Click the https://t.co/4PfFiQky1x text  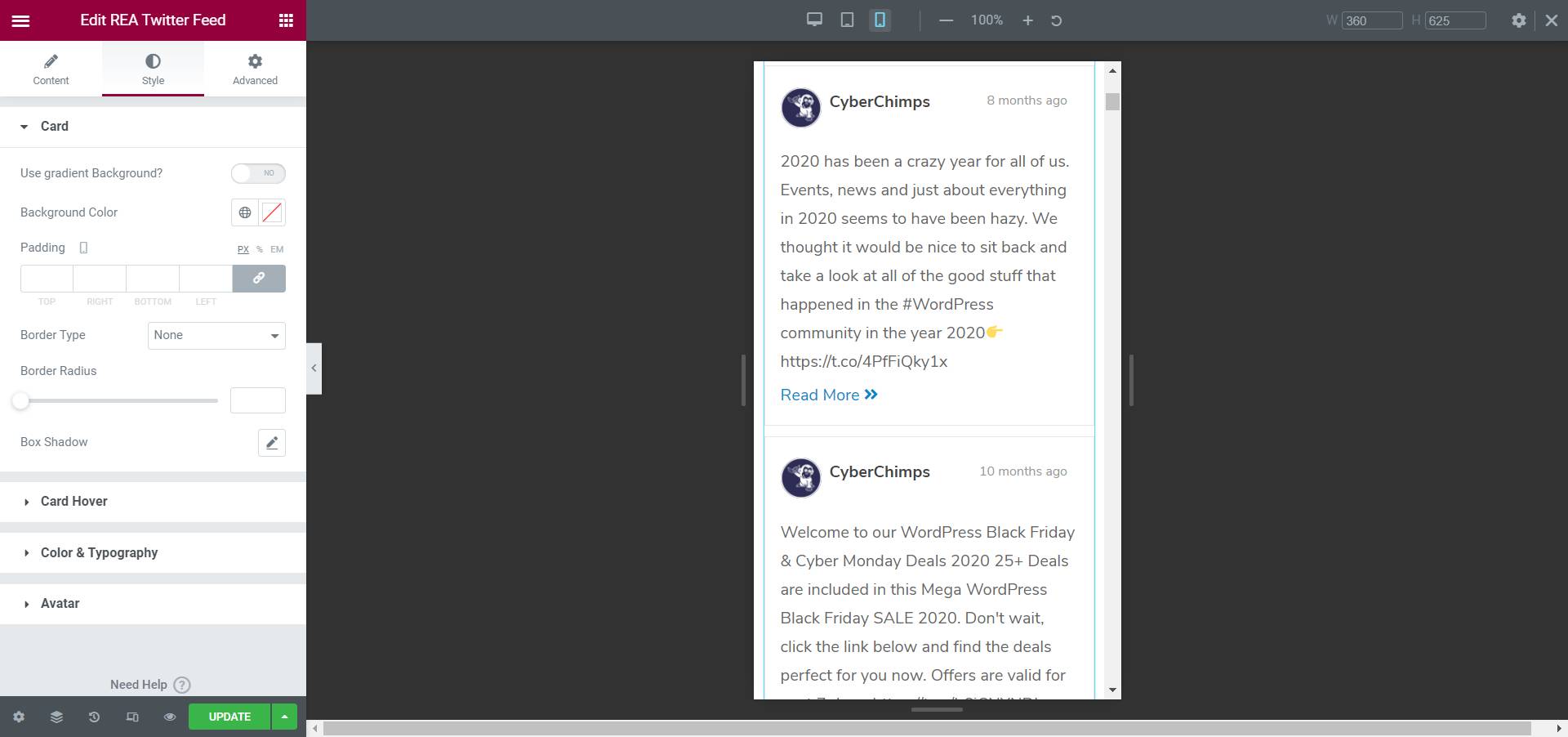click(864, 361)
